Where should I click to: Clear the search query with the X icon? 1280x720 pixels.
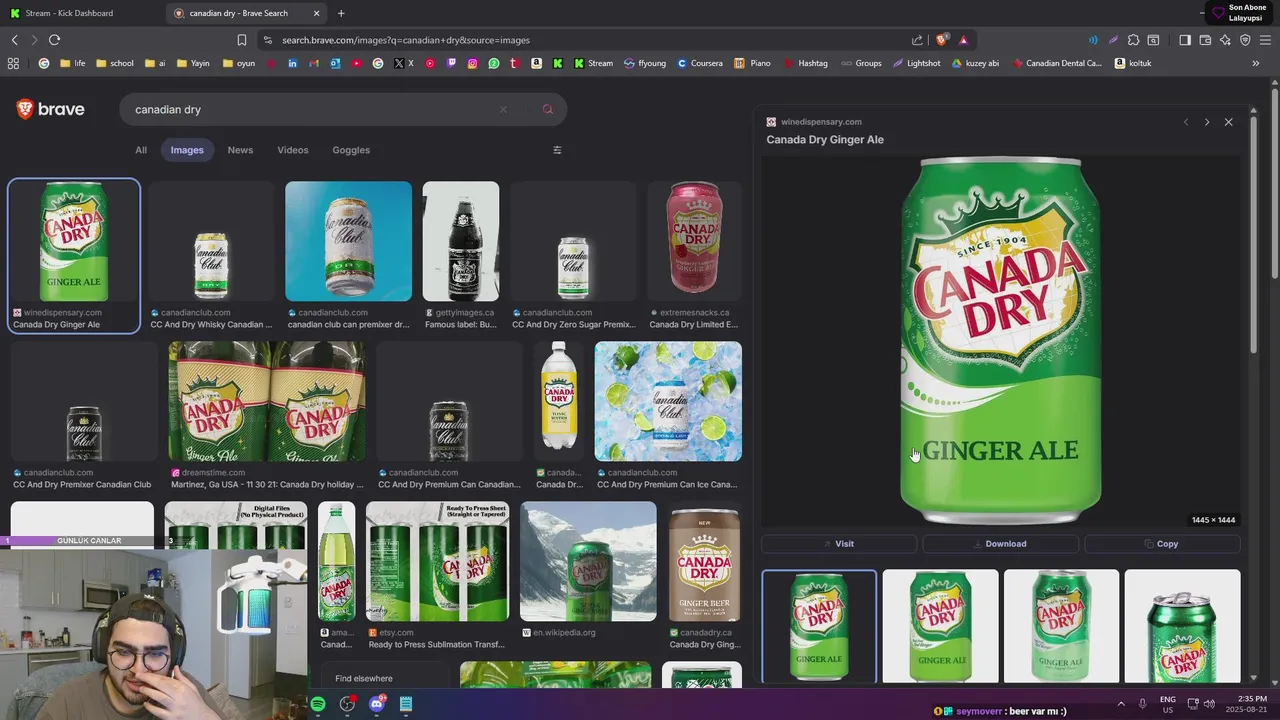click(503, 109)
